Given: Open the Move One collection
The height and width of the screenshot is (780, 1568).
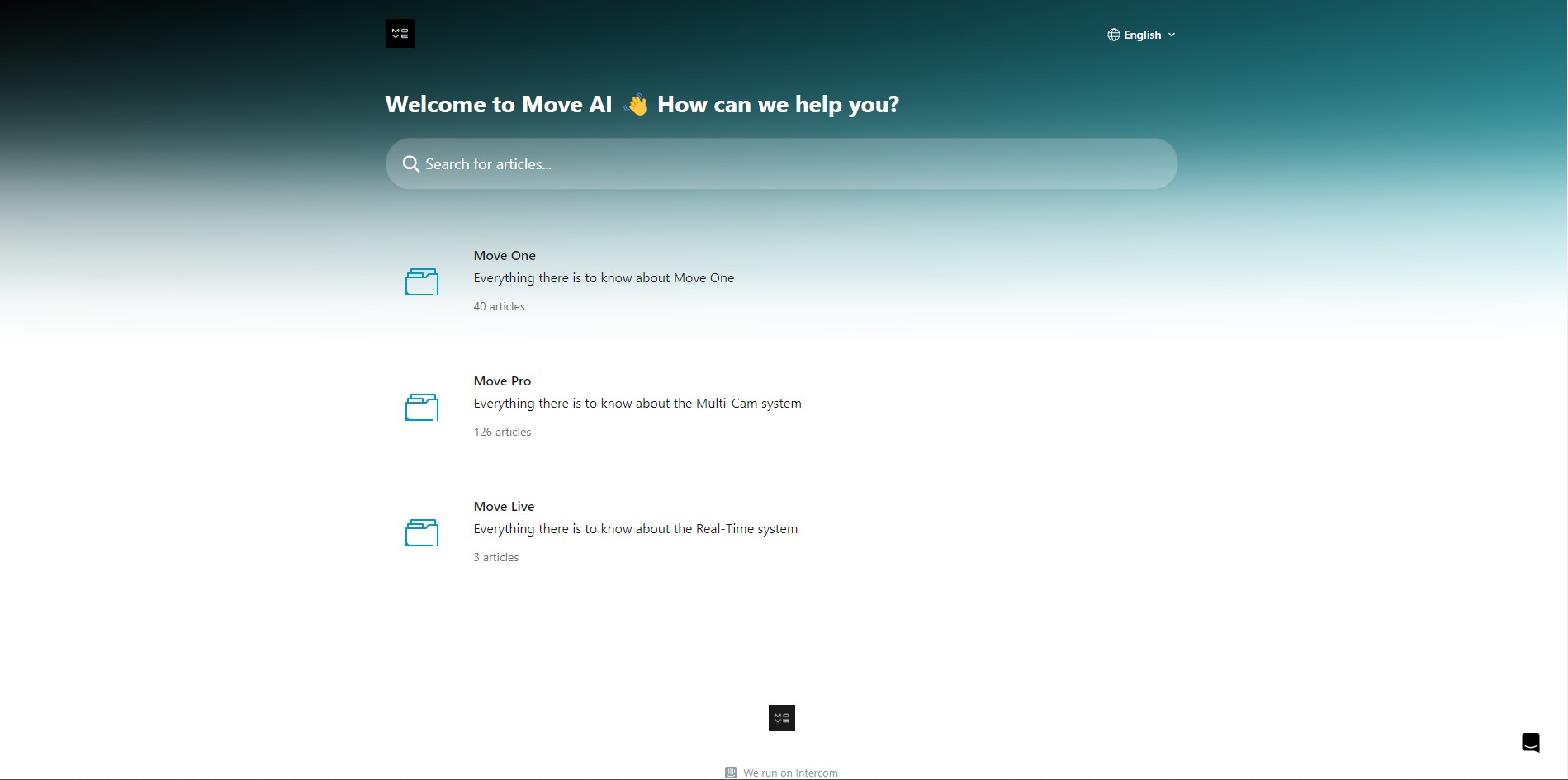Looking at the screenshot, I should click(x=781, y=281).
